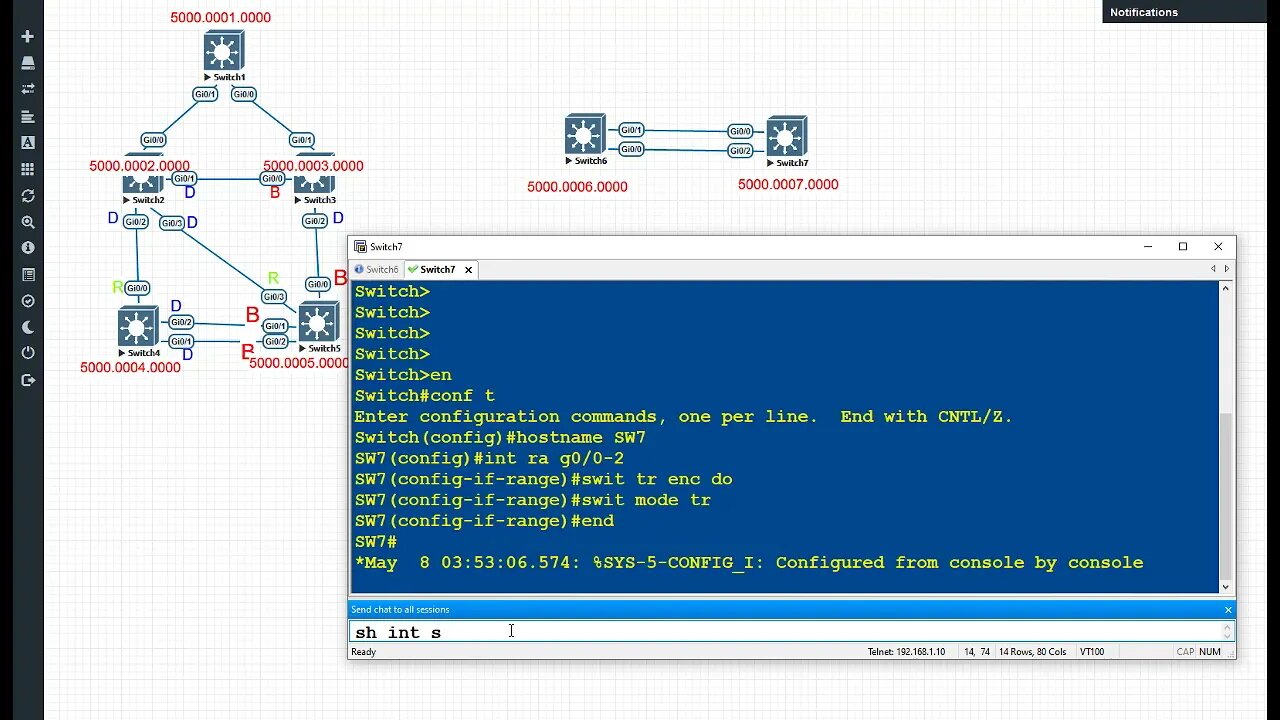Open Add an object in sidebar
The height and width of the screenshot is (720, 1280).
click(x=28, y=37)
